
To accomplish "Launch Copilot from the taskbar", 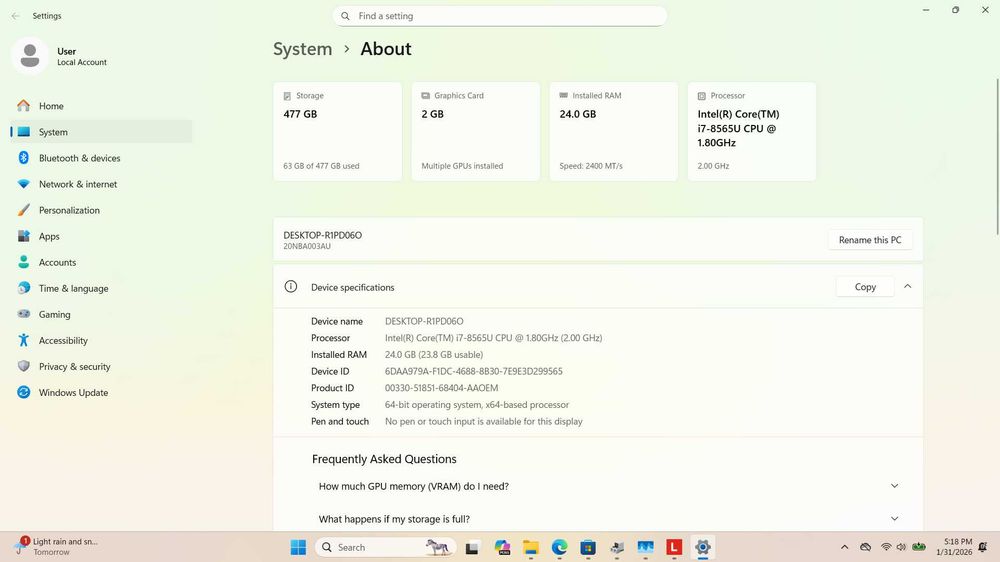I will pyautogui.click(x=503, y=547).
